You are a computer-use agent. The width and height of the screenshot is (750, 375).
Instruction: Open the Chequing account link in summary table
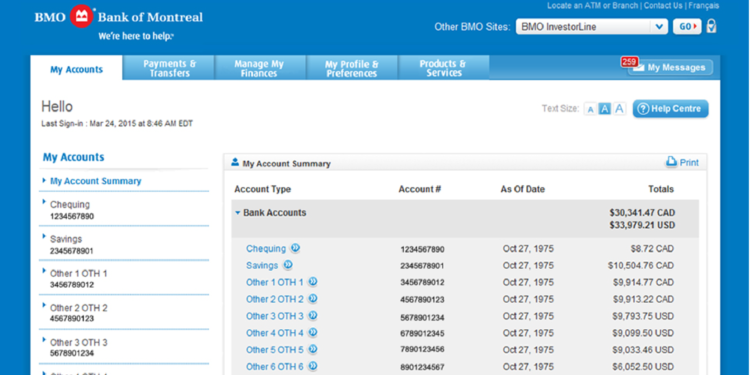266,249
